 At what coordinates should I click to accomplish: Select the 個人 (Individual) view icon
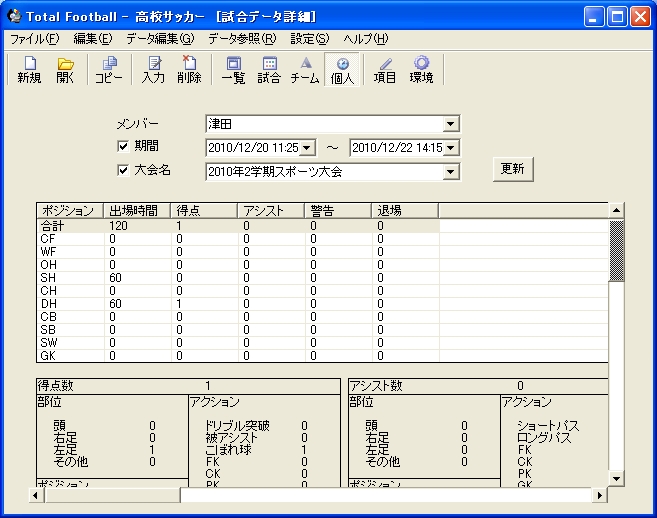click(342, 70)
